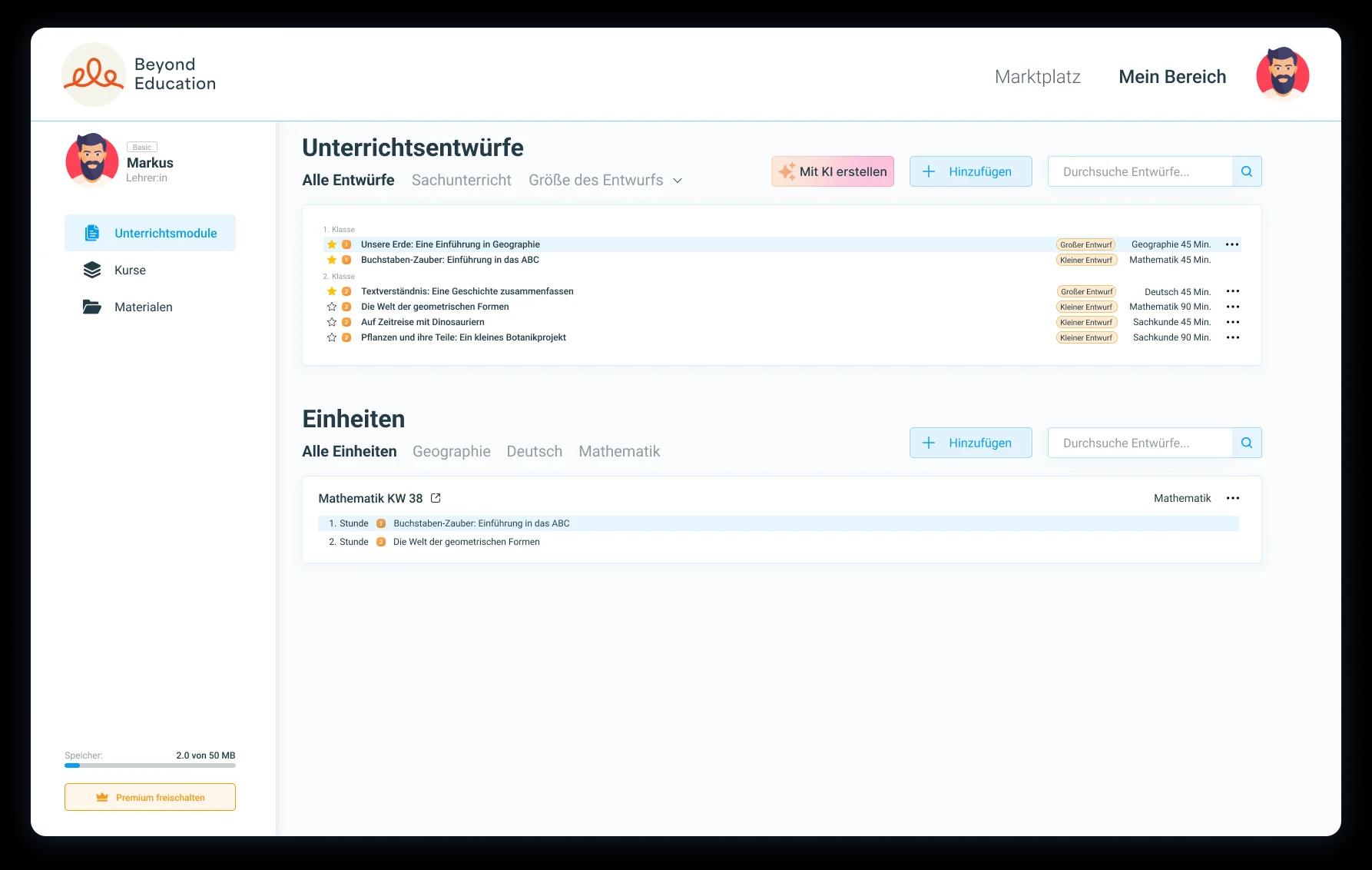The height and width of the screenshot is (870, 1372).
Task: Click Großer Entwurf tag on Unsere Erde row
Action: [1086, 244]
